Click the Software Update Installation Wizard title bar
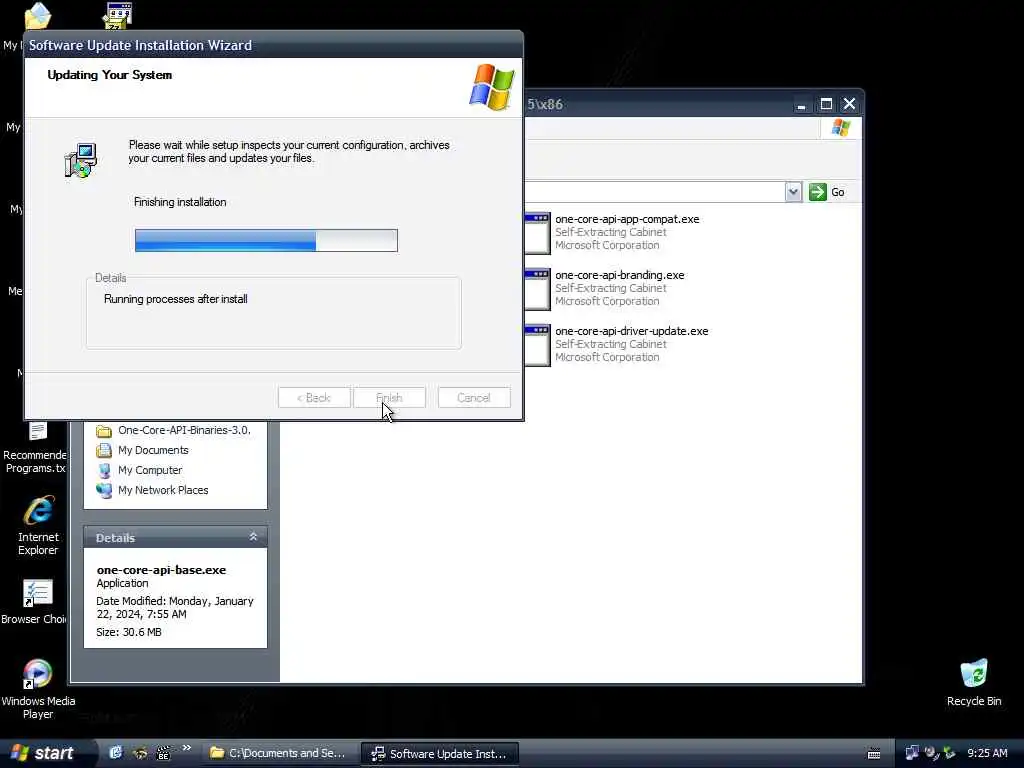 [274, 45]
